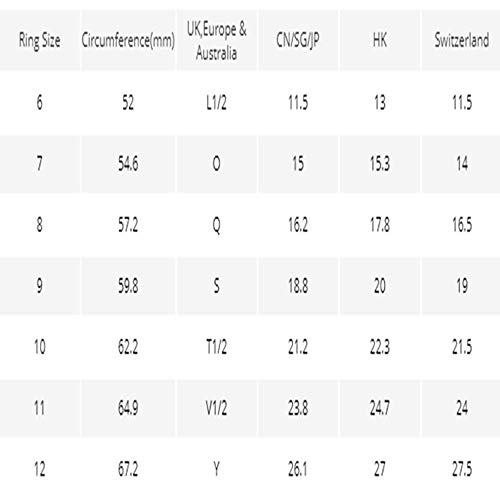Click the HK value 22.3
Screen dimensions: 500x500
380,347
